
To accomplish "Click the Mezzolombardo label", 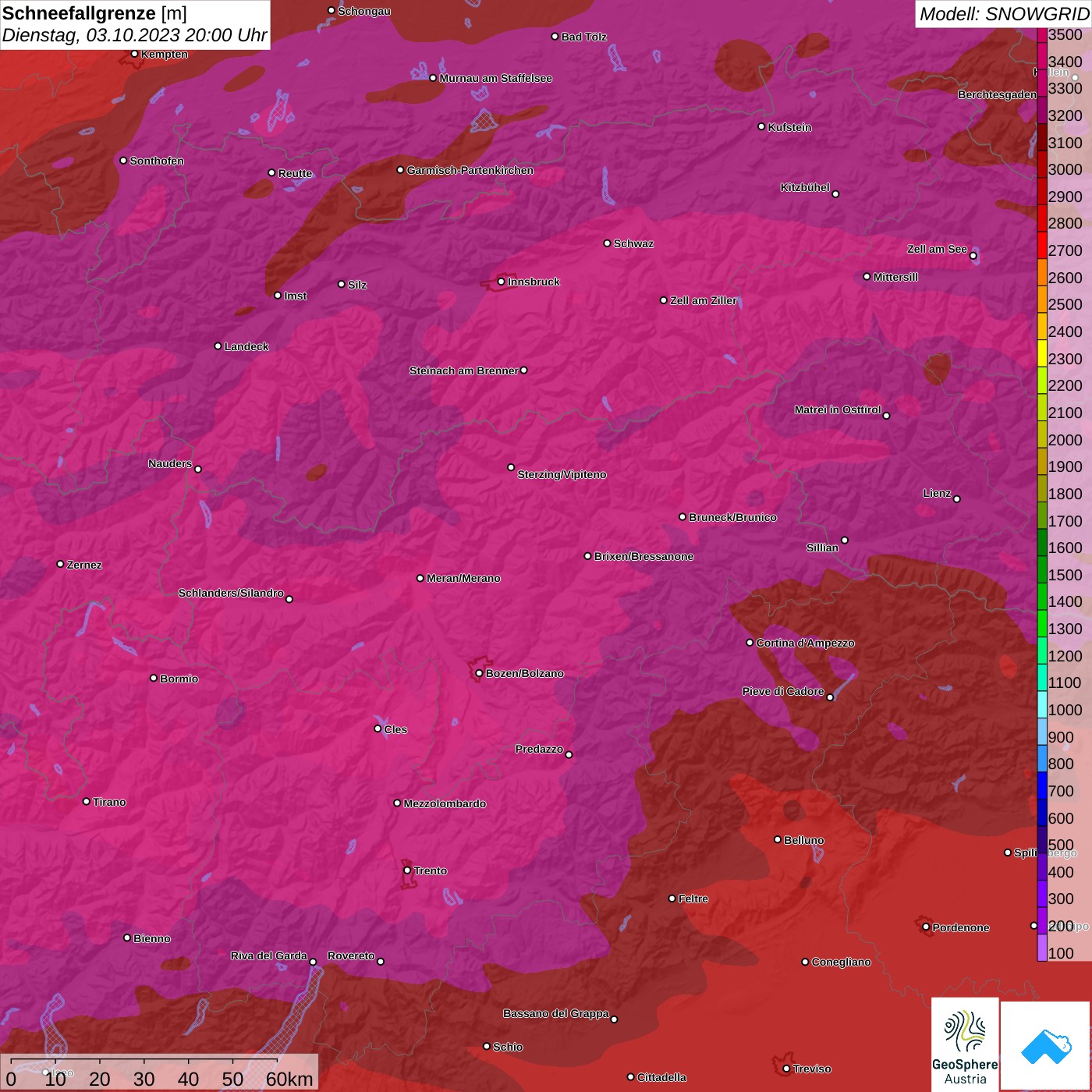I will tap(445, 803).
